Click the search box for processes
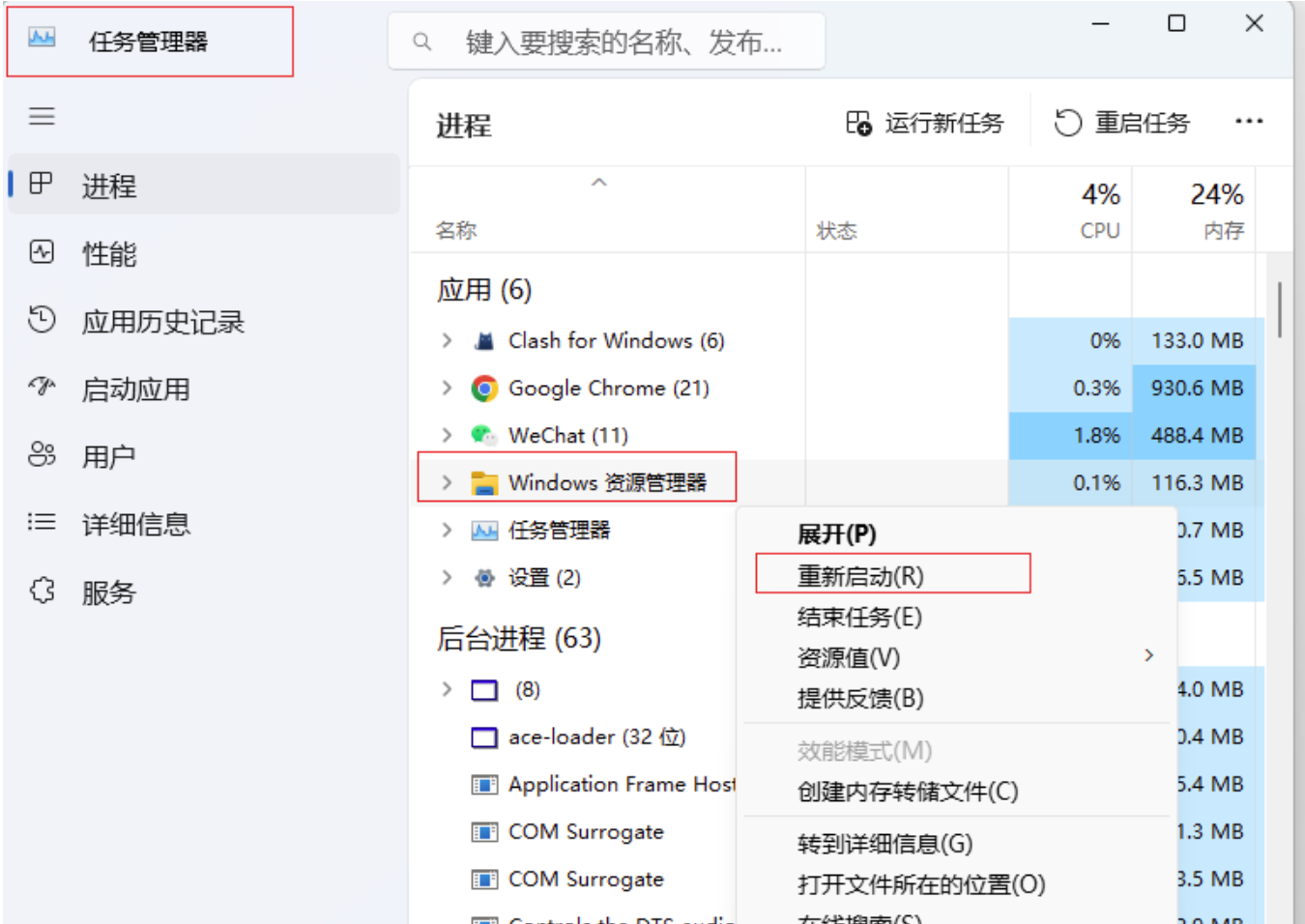 coord(623,43)
